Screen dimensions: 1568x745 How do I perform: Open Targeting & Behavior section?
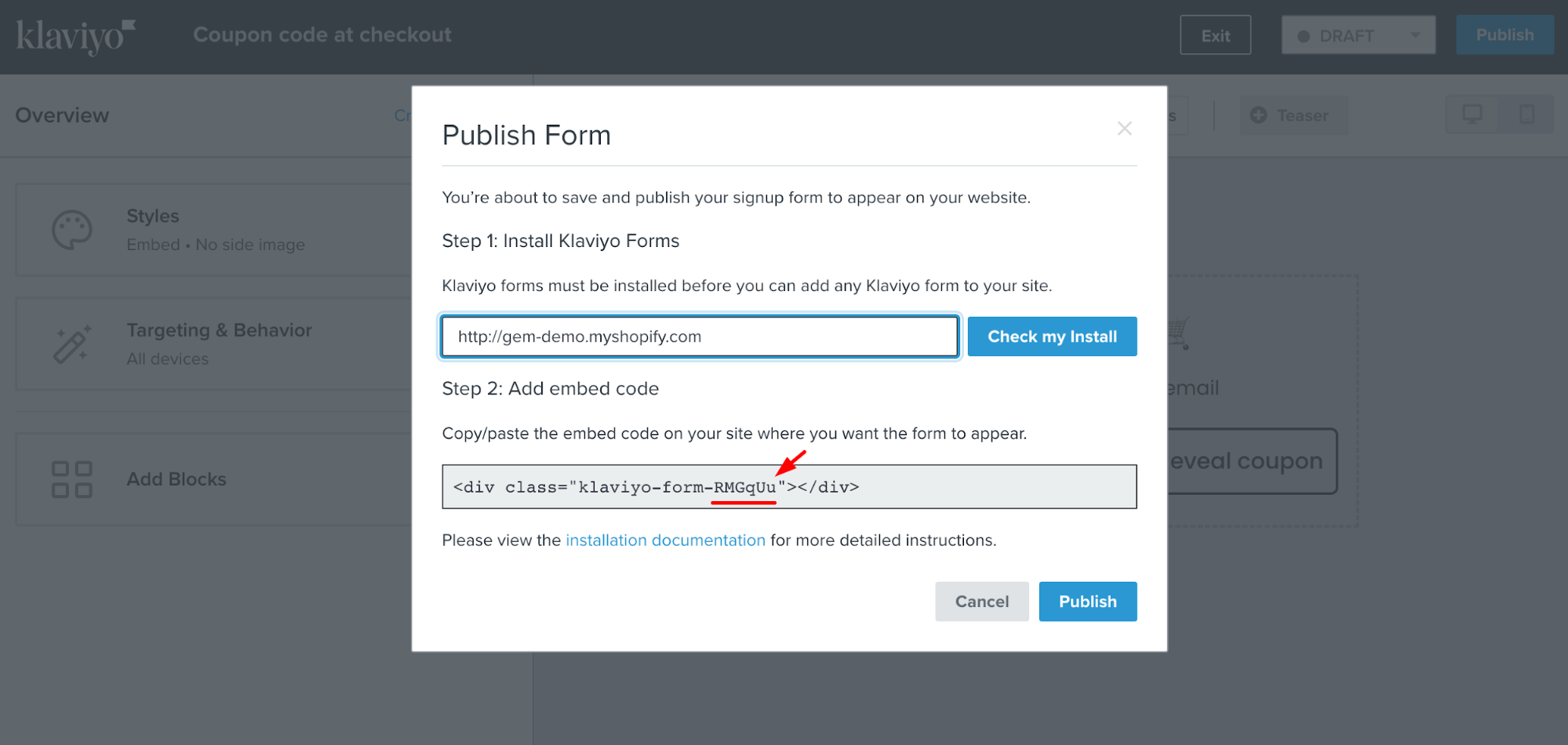click(x=220, y=343)
